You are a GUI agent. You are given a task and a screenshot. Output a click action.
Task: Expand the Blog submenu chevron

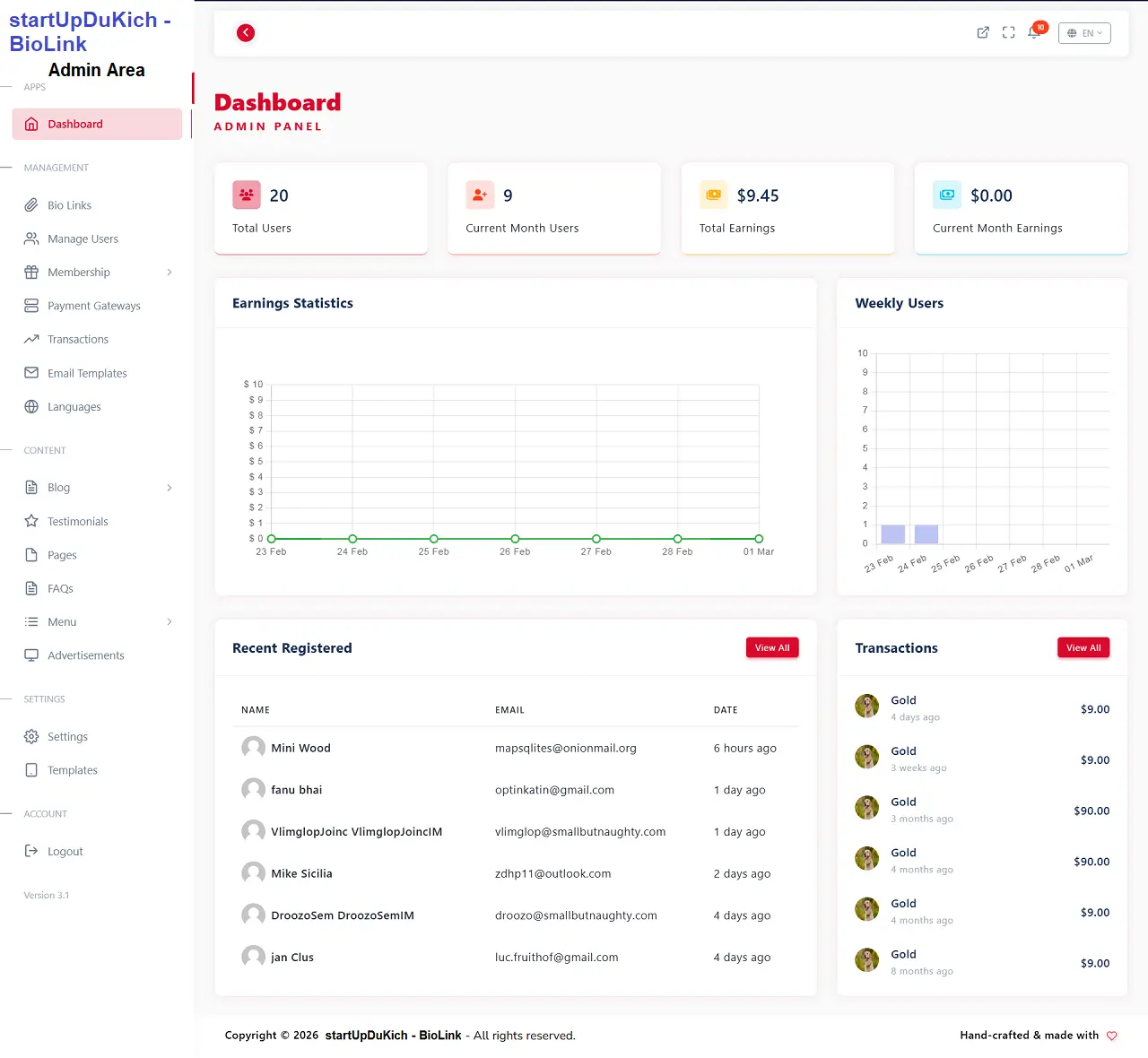[169, 487]
